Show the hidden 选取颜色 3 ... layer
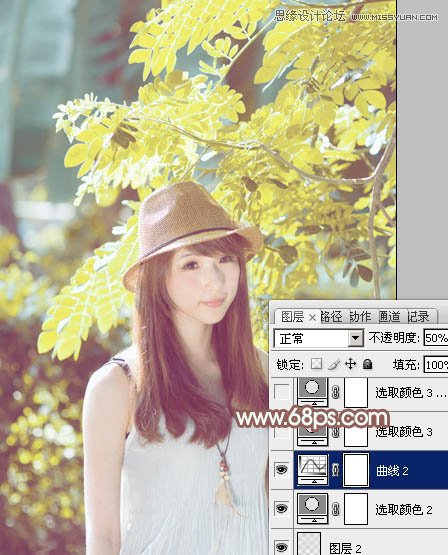448x555 pixels. [282, 392]
